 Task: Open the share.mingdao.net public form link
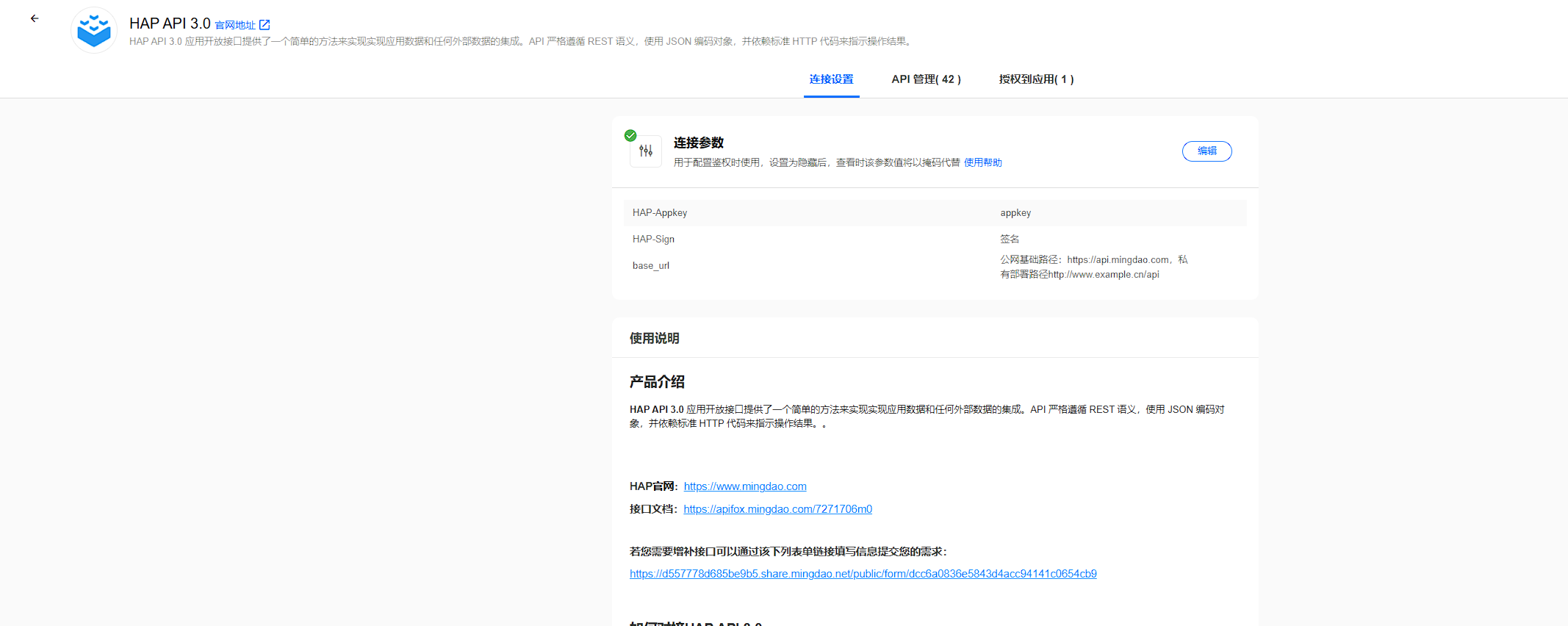[x=863, y=574]
